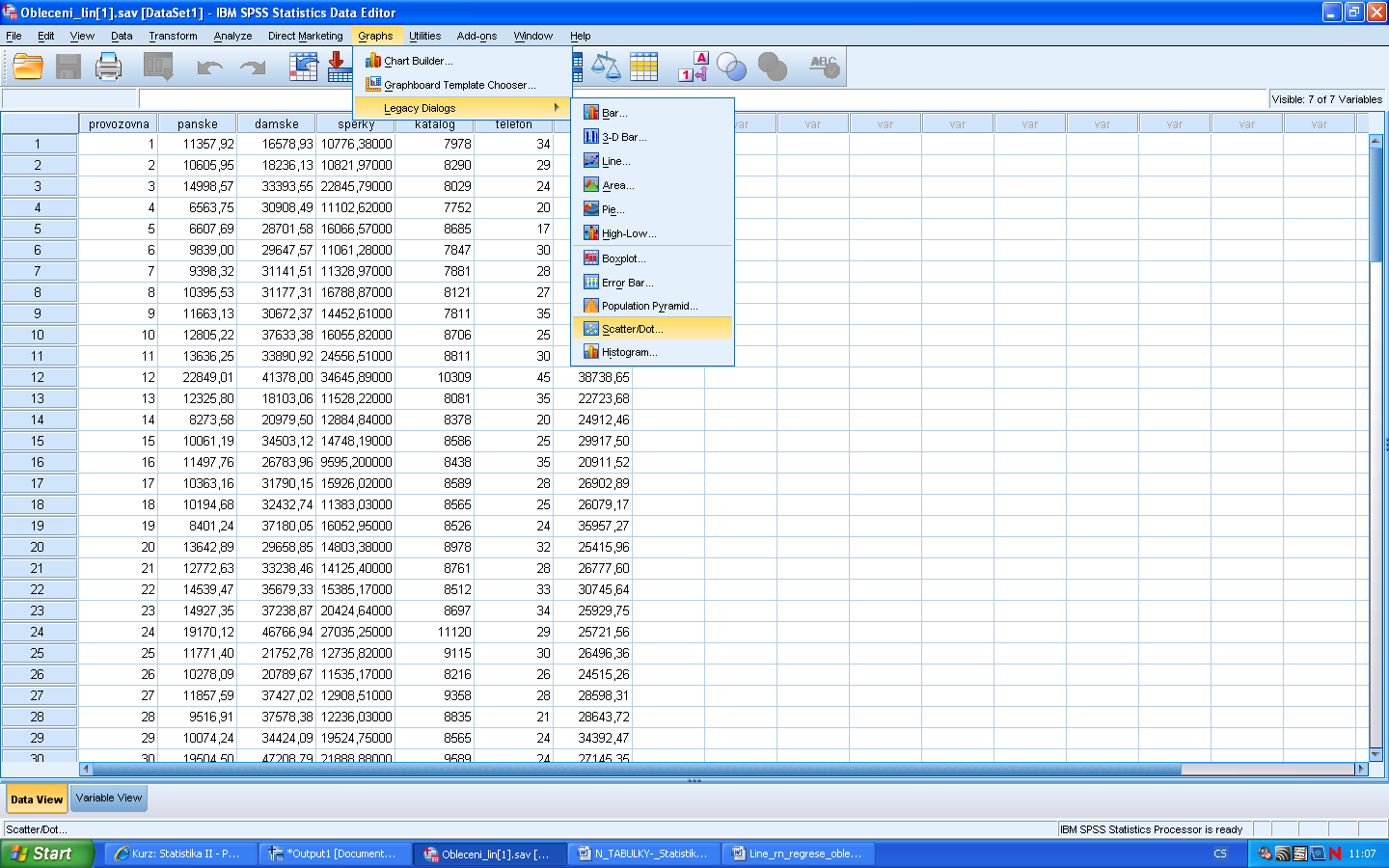Choose Area... chart option

point(652,185)
